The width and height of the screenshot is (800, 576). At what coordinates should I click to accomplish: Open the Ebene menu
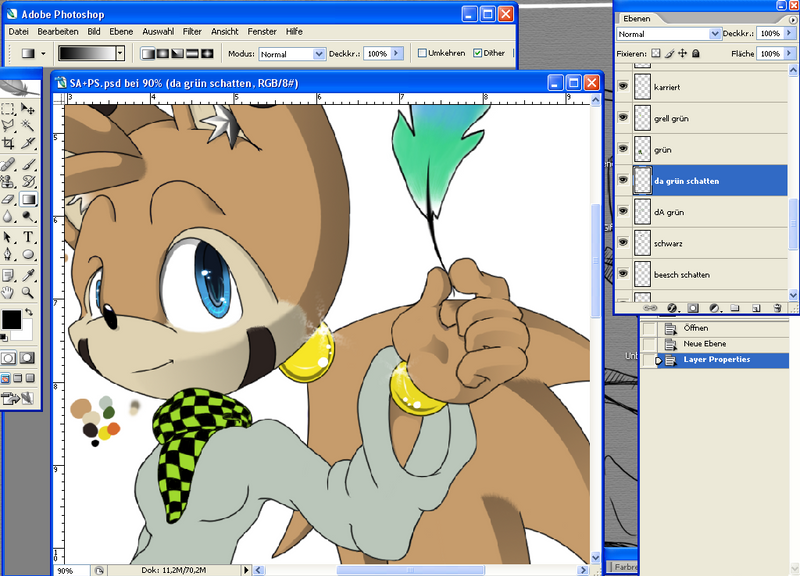pos(121,32)
